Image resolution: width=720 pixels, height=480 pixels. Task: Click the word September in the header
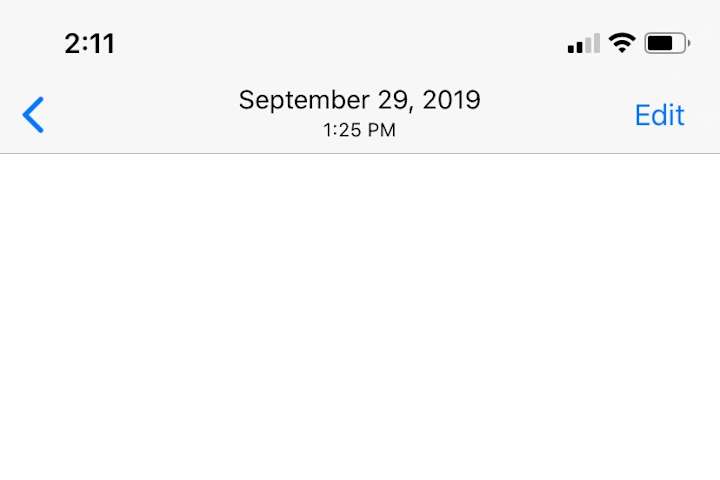coord(304,100)
